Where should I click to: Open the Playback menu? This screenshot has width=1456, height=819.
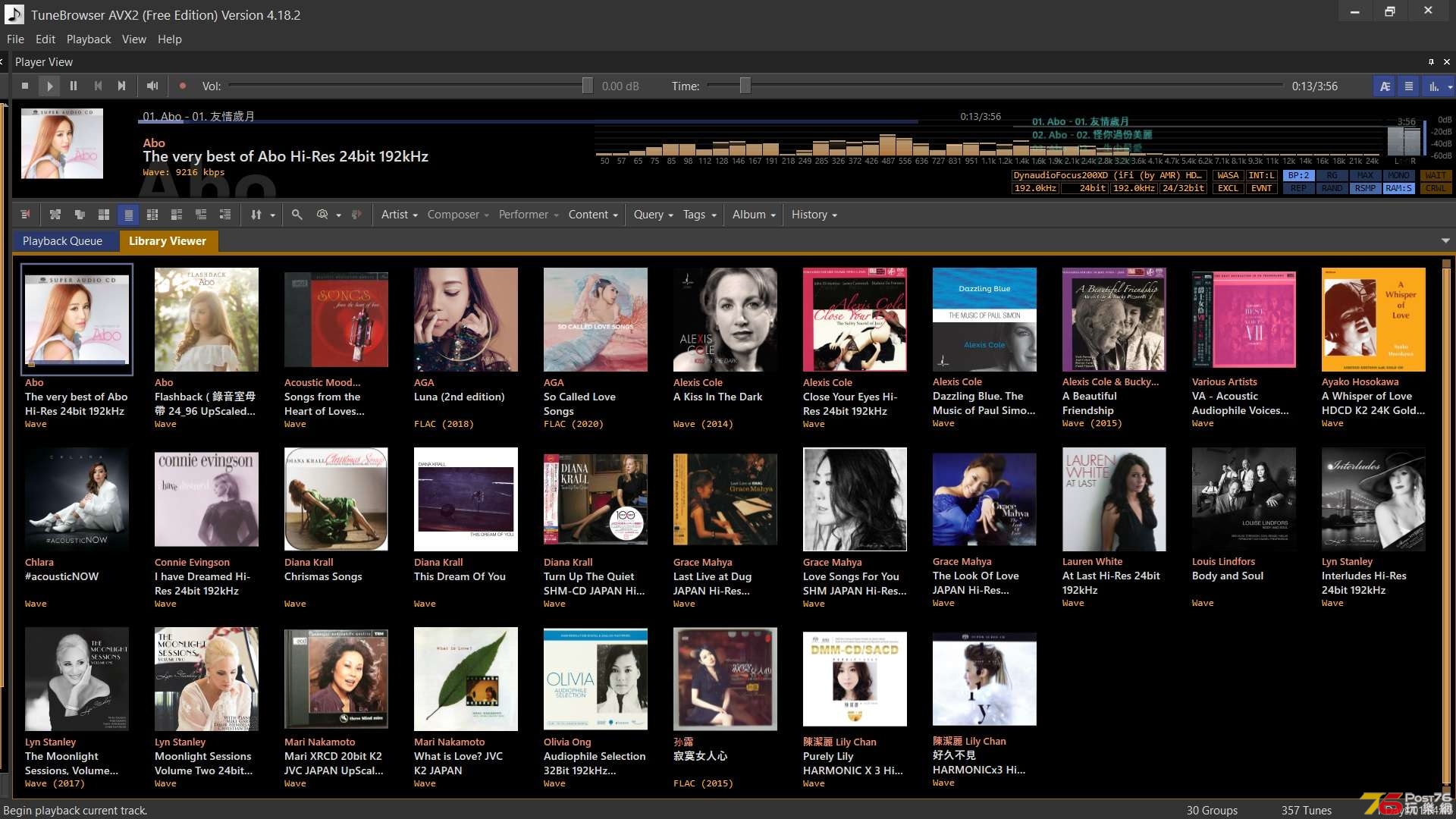[x=89, y=39]
